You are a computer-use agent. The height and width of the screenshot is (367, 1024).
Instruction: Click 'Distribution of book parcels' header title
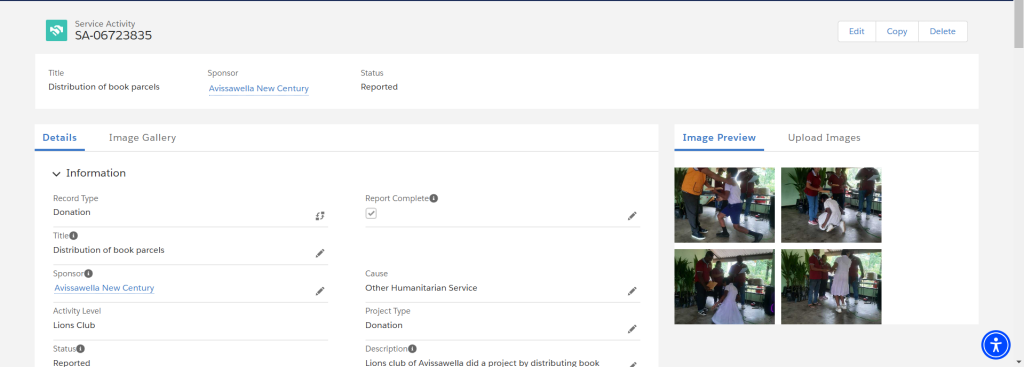[x=104, y=87]
